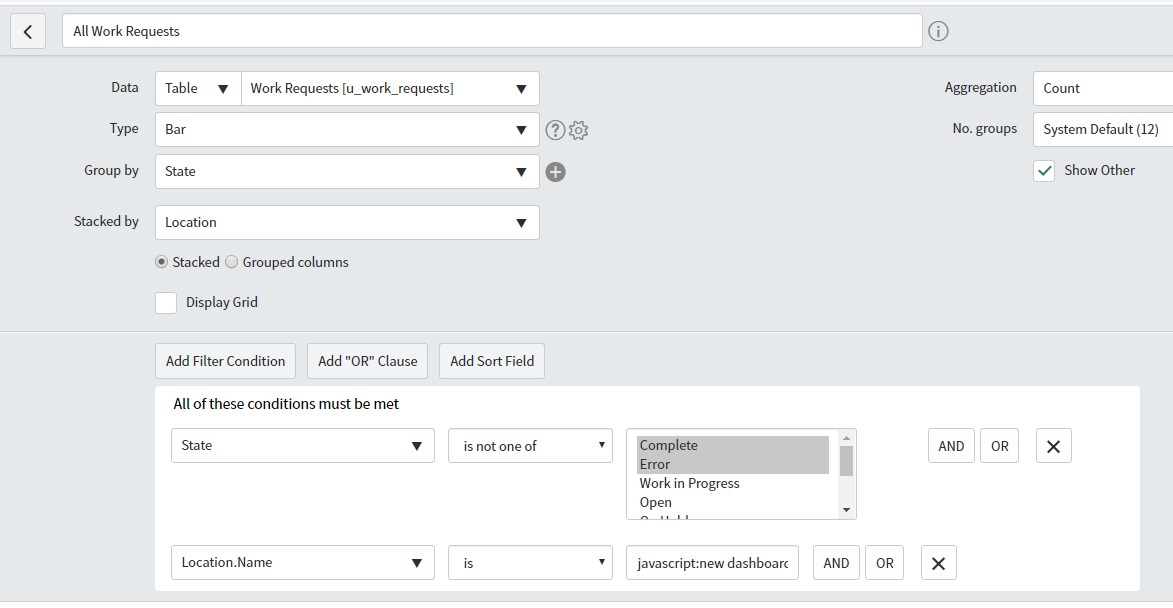Click the info icon beside the report name

tap(938, 31)
